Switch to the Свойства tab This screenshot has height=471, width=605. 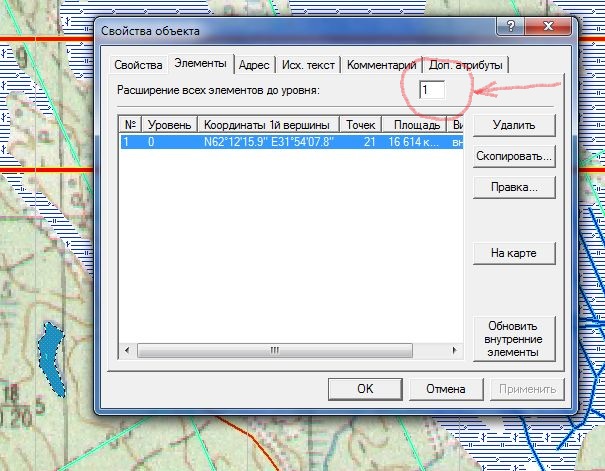tap(138, 65)
